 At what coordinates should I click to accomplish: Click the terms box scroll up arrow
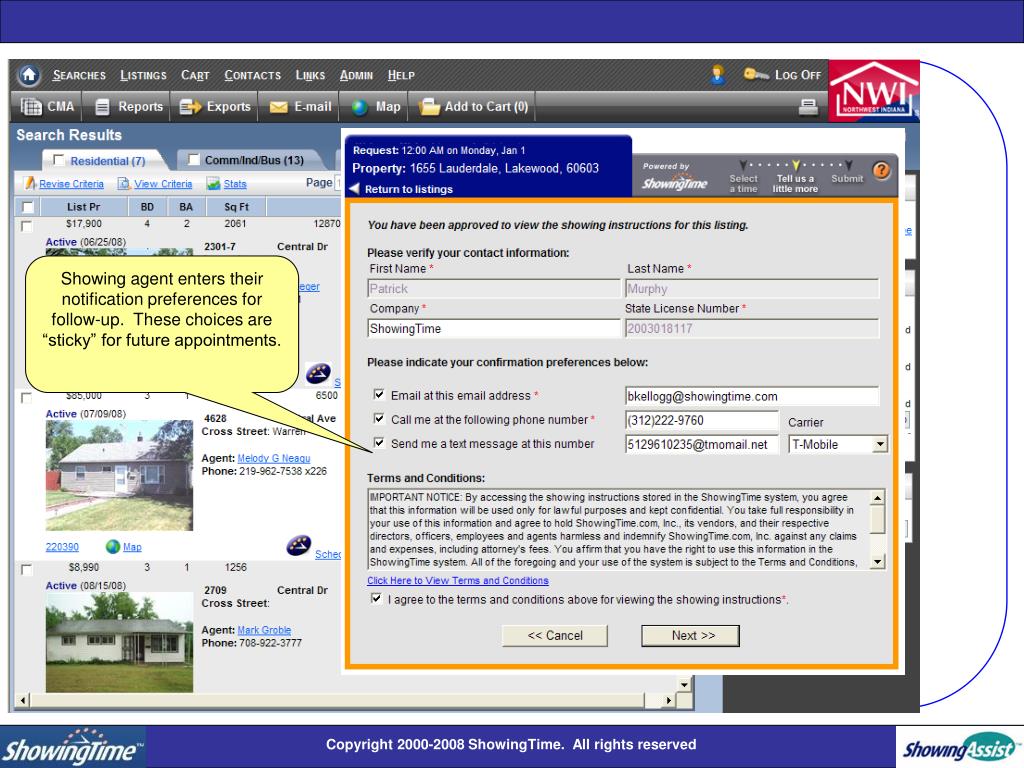click(x=877, y=498)
